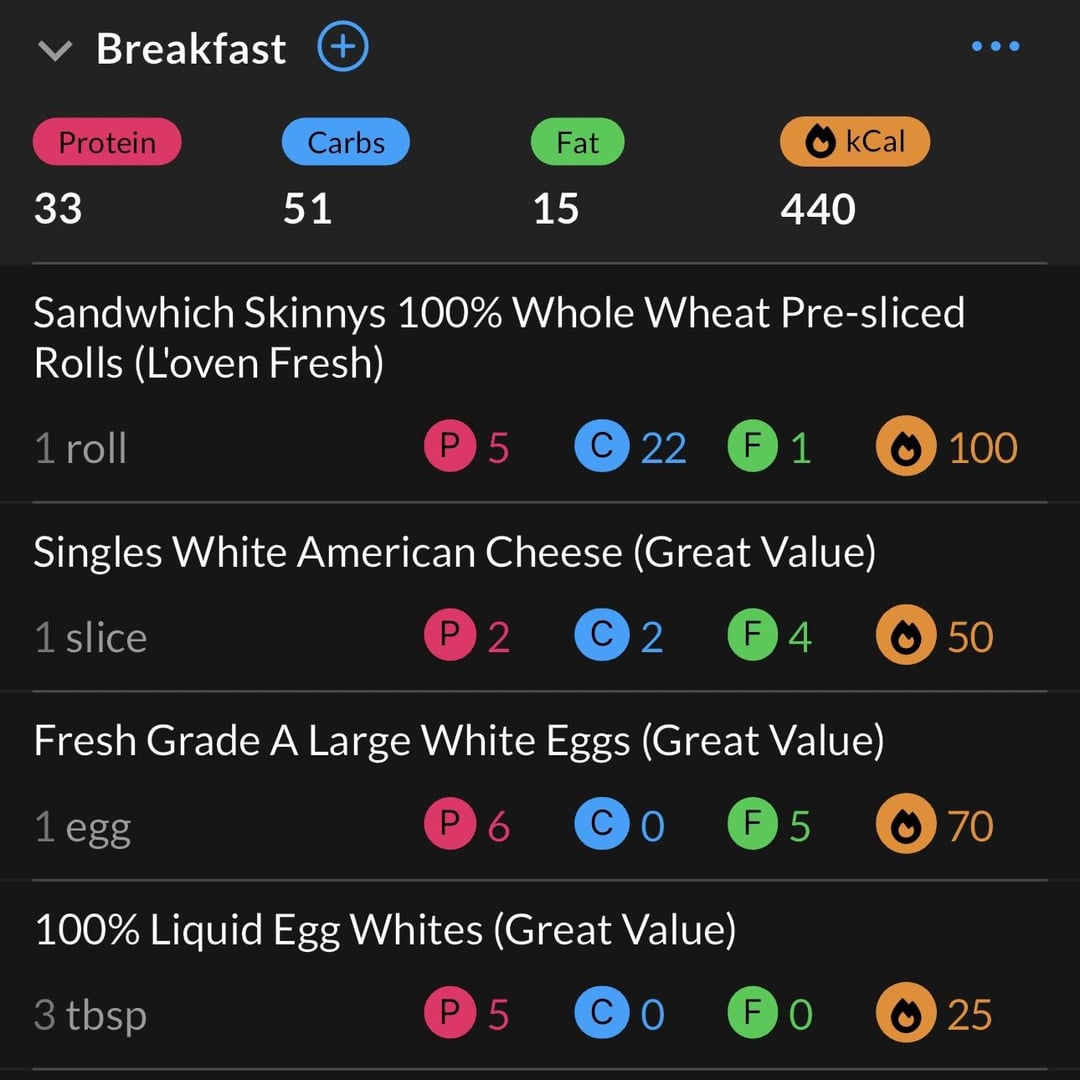The image size is (1080, 1080).
Task: Tap flame icon on egg whites row
Action: click(x=905, y=1015)
